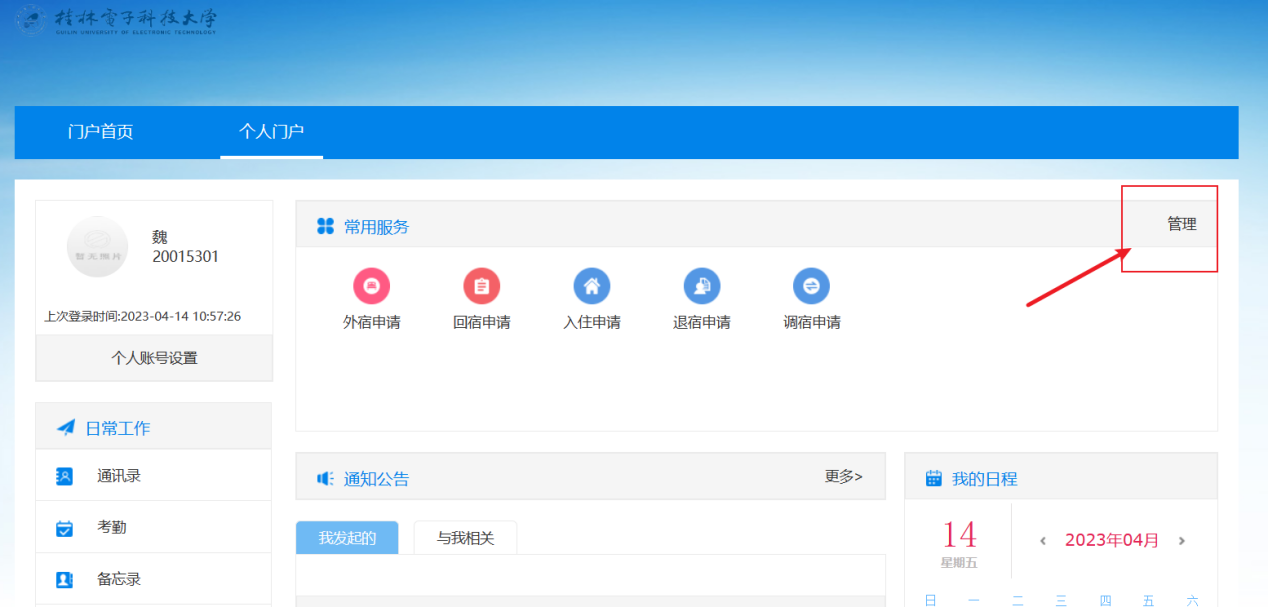Click the 通讯录 contacts icon
The image size is (1268, 607).
65,476
